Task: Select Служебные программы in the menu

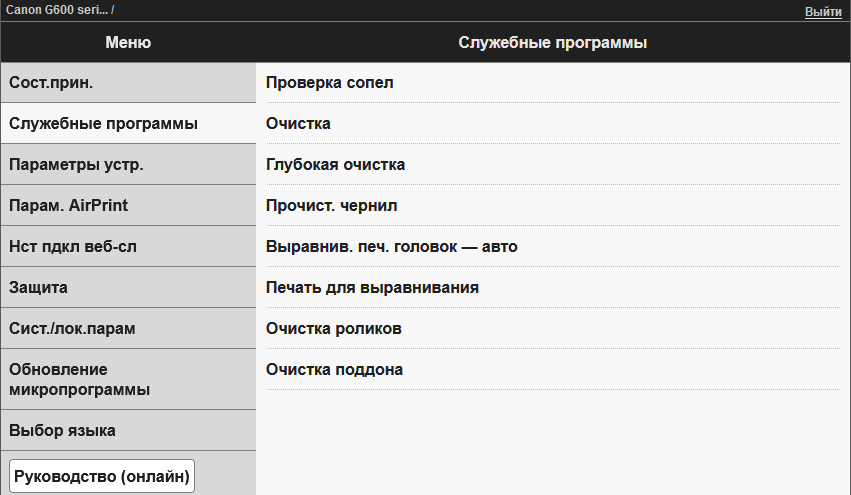Action: click(127, 123)
